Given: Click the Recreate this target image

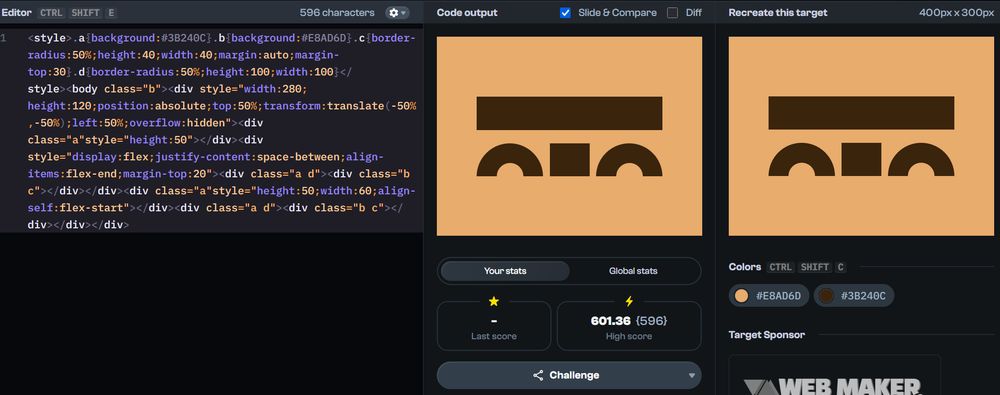Looking at the screenshot, I should [861, 136].
